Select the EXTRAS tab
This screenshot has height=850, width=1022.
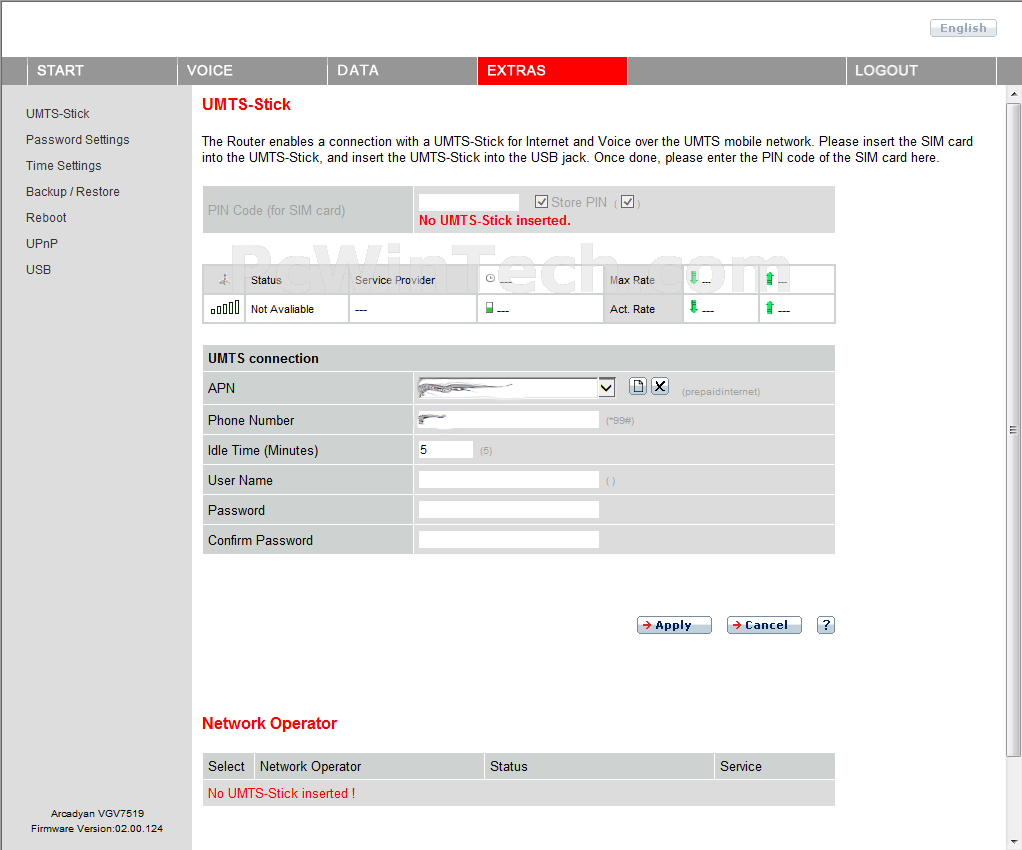tap(552, 70)
